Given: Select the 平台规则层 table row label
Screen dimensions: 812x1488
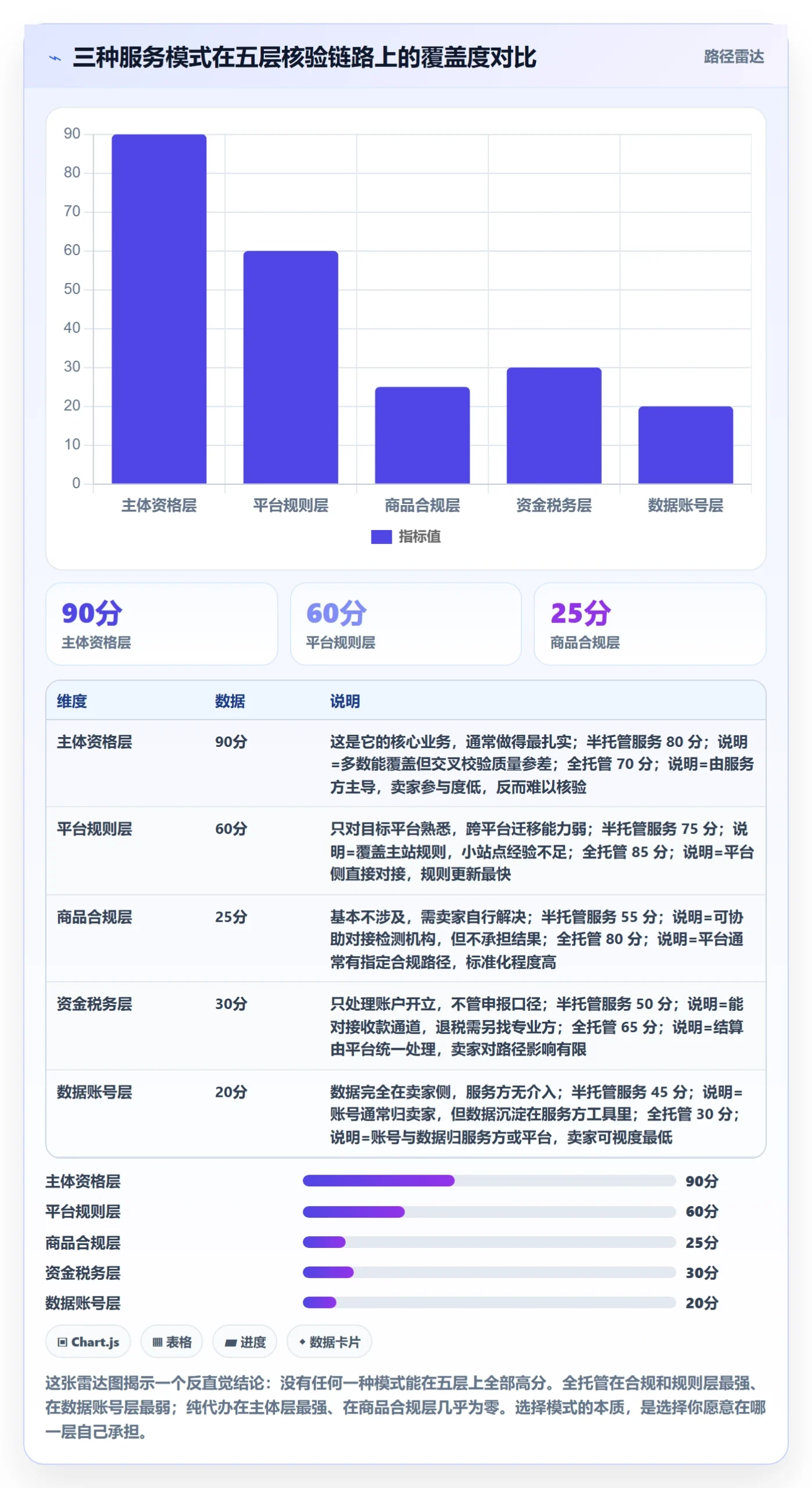Looking at the screenshot, I should click(x=94, y=829).
